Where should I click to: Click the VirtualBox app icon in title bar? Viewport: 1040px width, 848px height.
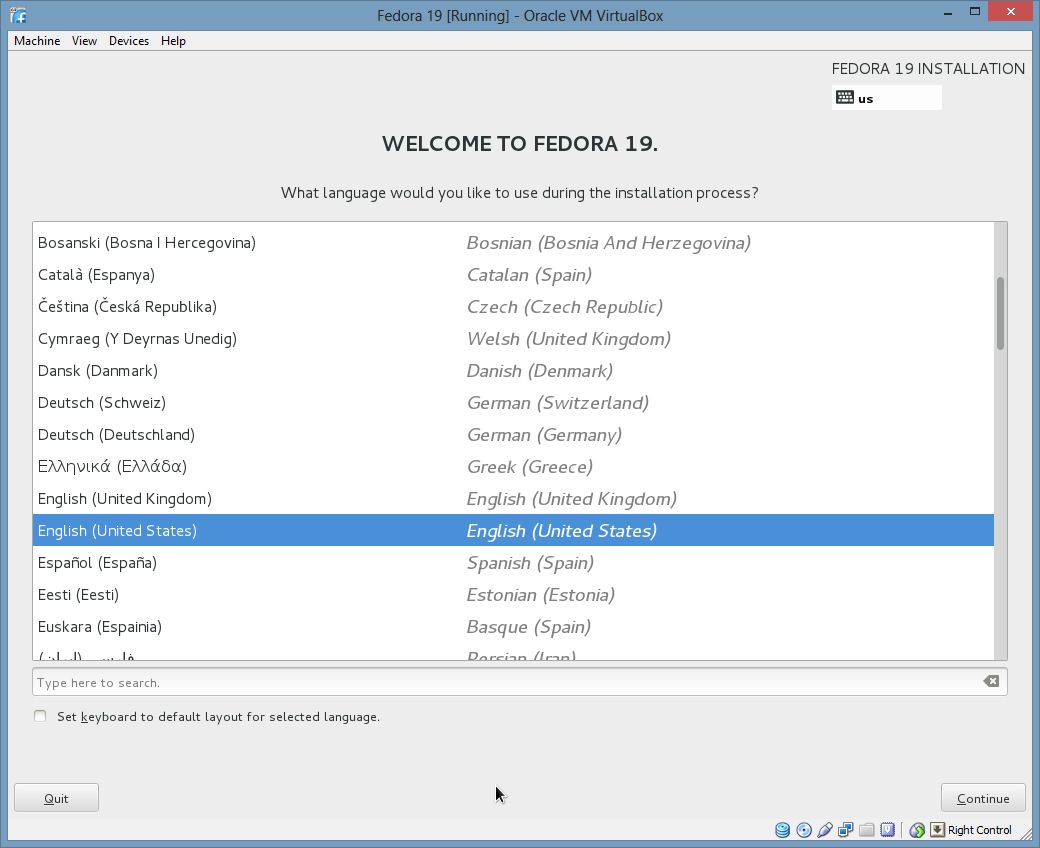coord(19,15)
